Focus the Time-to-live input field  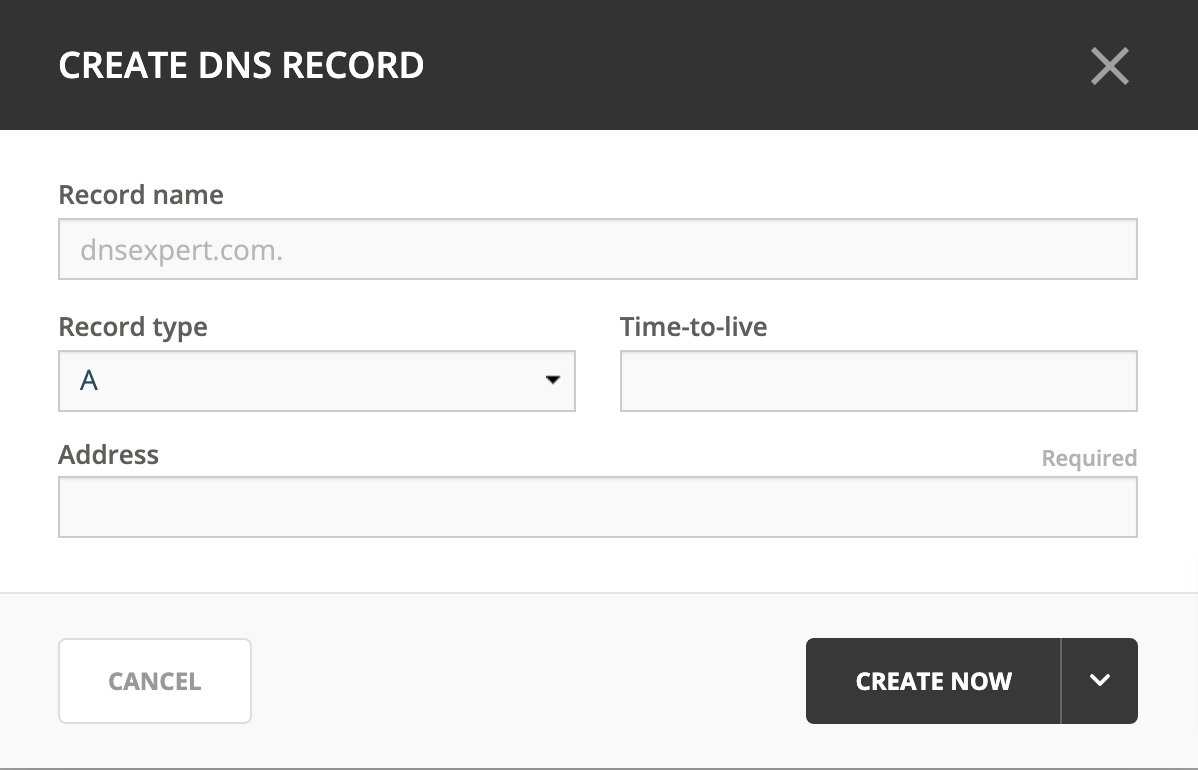coord(879,380)
